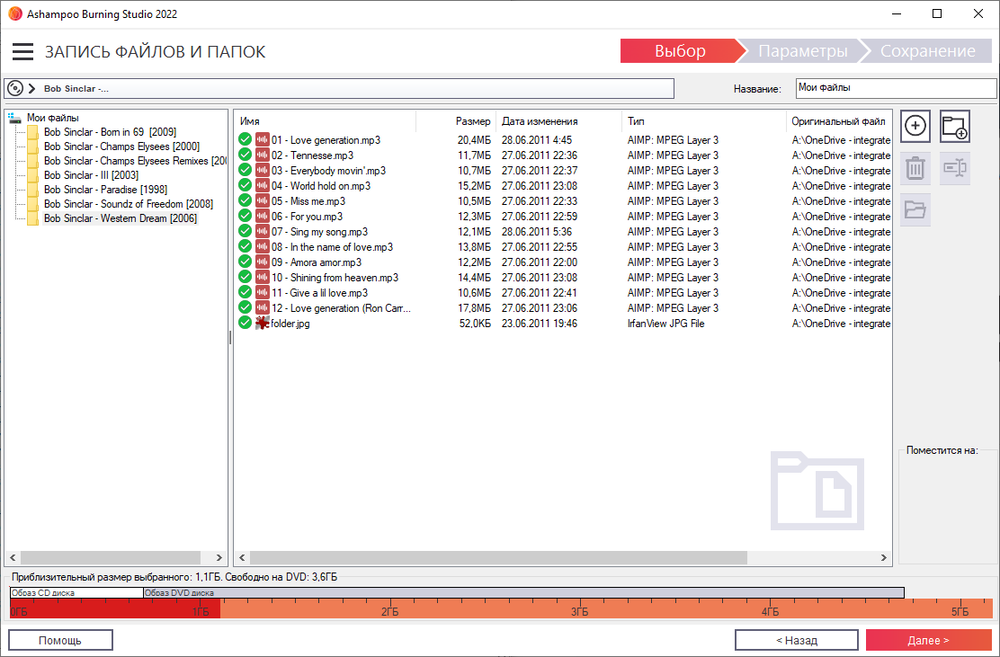Select Bob Sinclar - Western Dream [2006] folder

(x=120, y=218)
